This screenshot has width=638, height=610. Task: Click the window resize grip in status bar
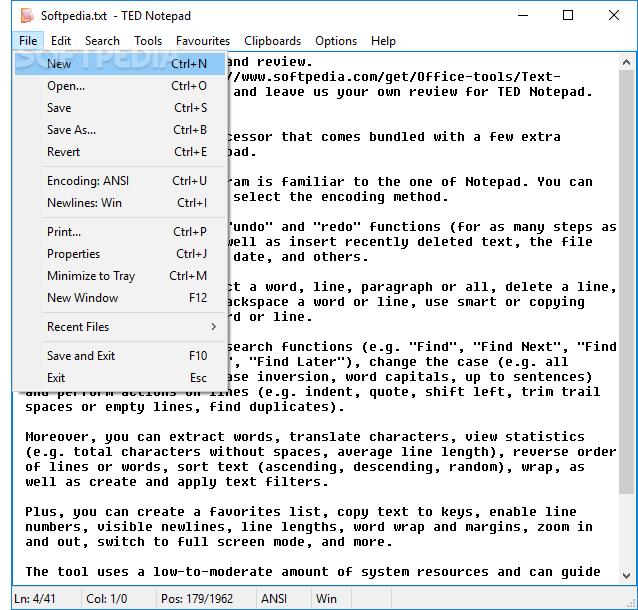[631, 603]
